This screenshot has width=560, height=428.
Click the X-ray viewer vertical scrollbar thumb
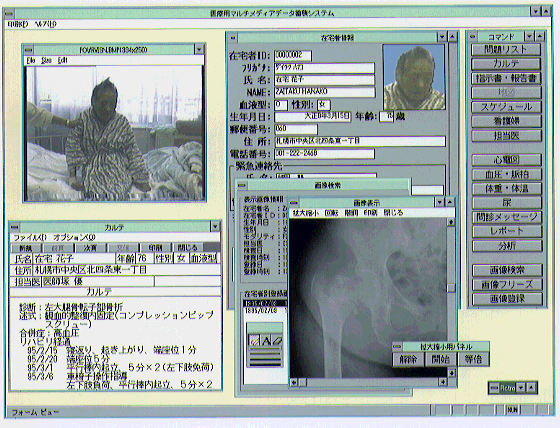451,288
